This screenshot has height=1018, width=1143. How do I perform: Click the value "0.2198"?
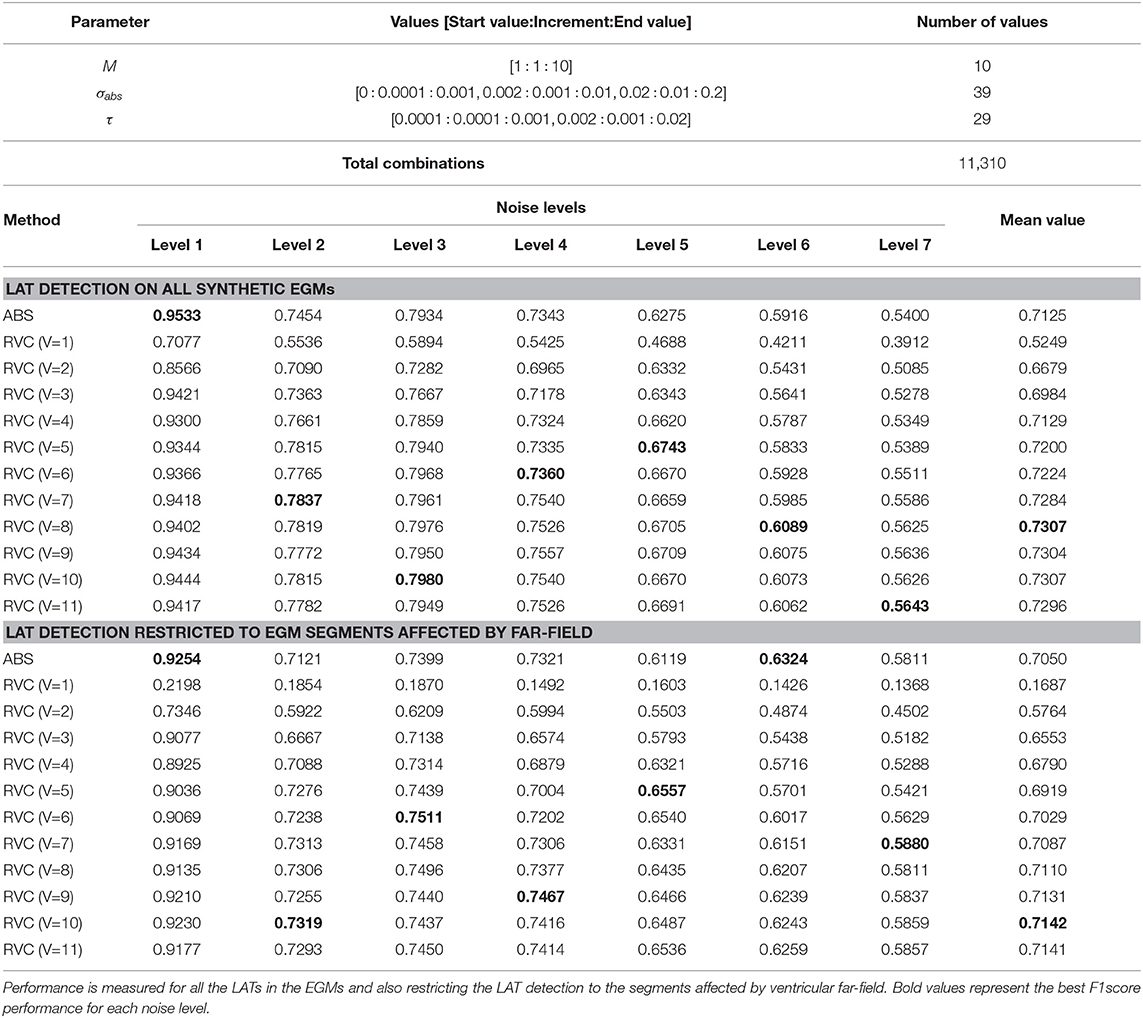[176, 685]
